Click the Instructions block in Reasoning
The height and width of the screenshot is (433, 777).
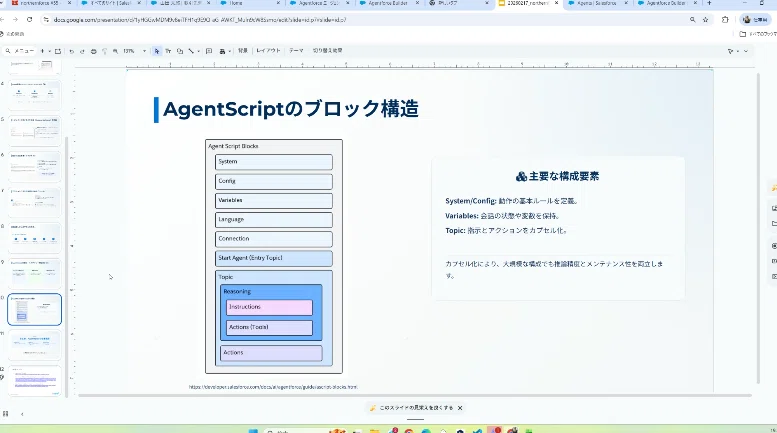[270, 307]
